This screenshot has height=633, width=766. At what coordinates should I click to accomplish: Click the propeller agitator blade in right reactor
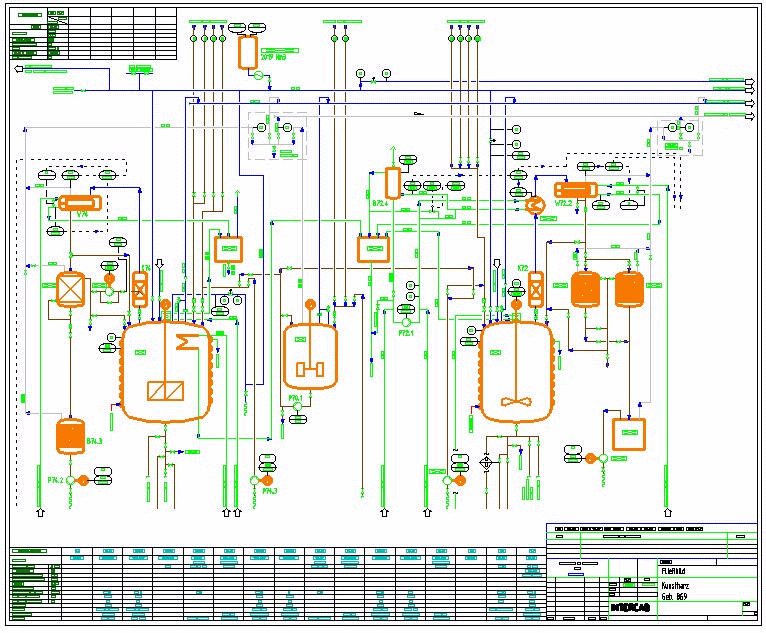516,402
